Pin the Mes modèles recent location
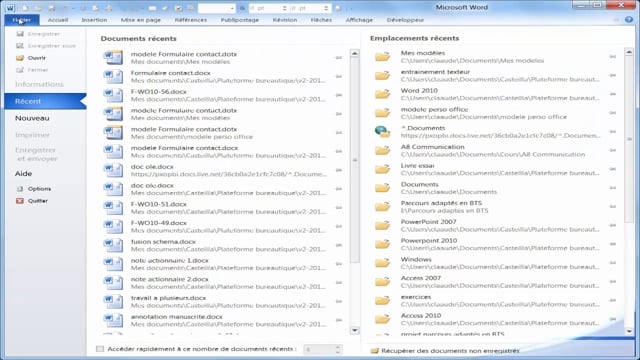 pos(613,57)
